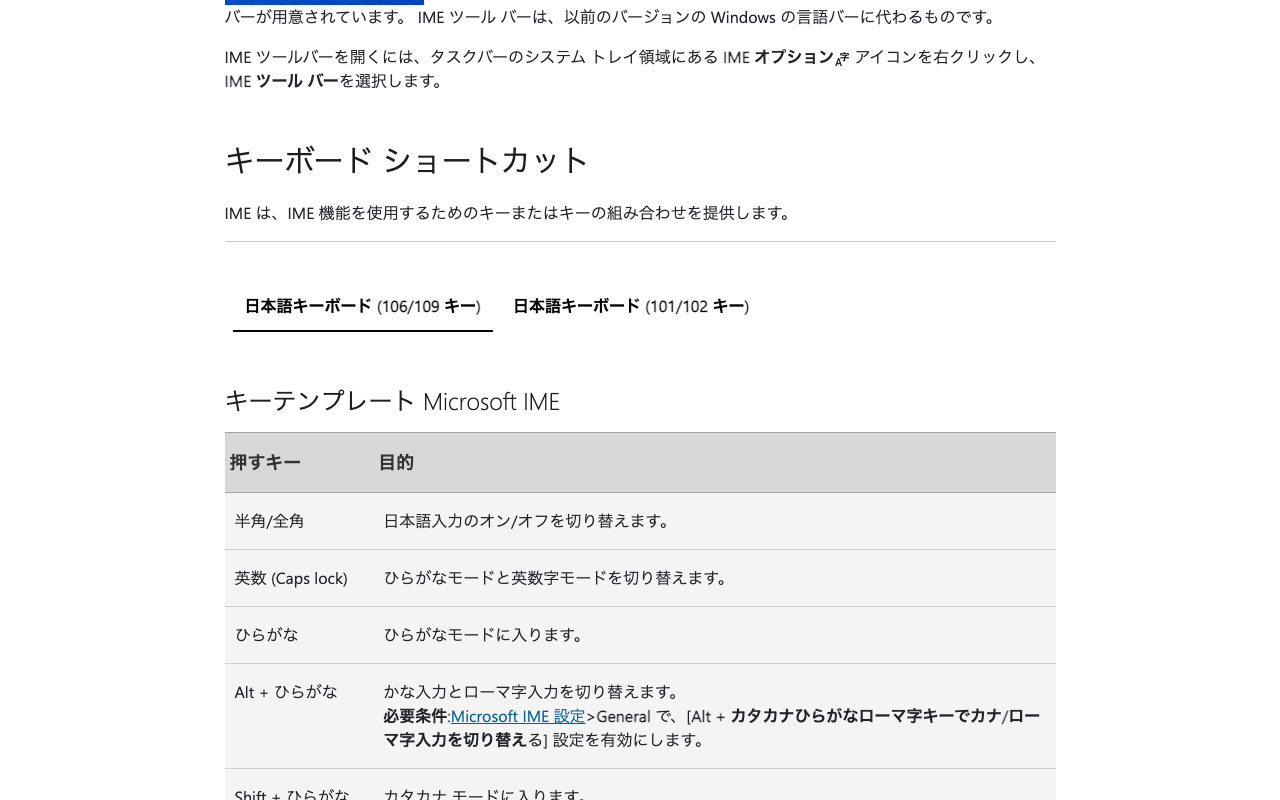Image resolution: width=1280 pixels, height=800 pixels.
Task: Click the 目的 column header
Action: point(396,462)
